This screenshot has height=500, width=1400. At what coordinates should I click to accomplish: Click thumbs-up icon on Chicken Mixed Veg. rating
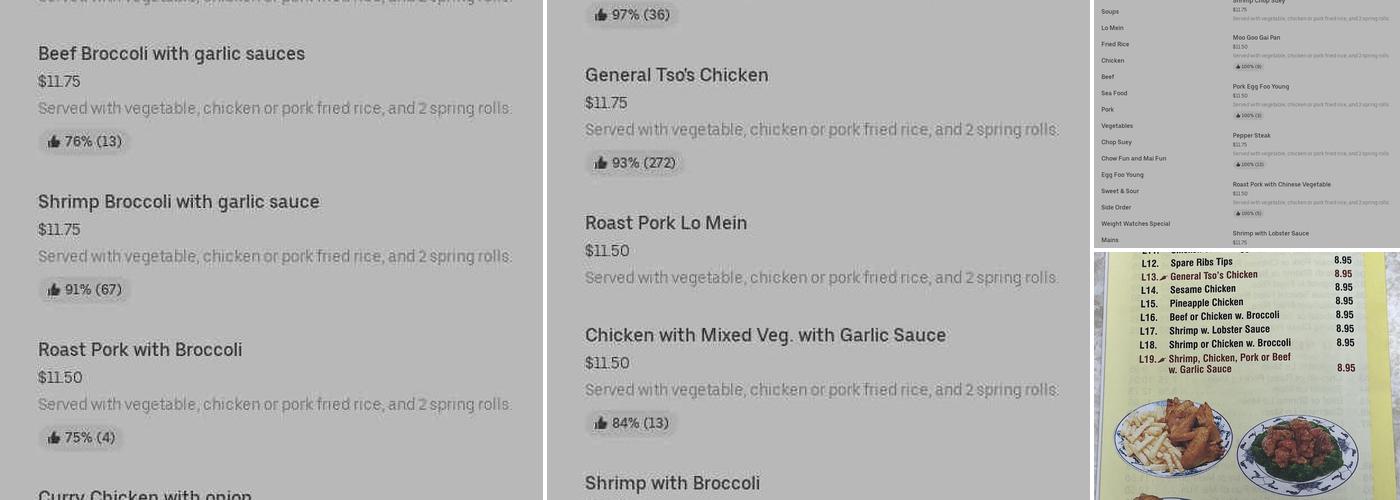(601, 423)
